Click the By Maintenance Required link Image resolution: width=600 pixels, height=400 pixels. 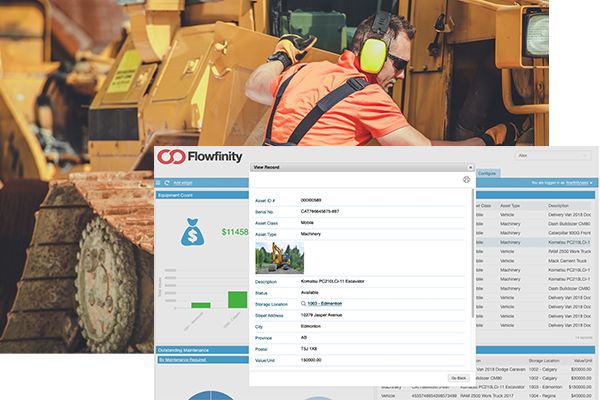(x=183, y=360)
